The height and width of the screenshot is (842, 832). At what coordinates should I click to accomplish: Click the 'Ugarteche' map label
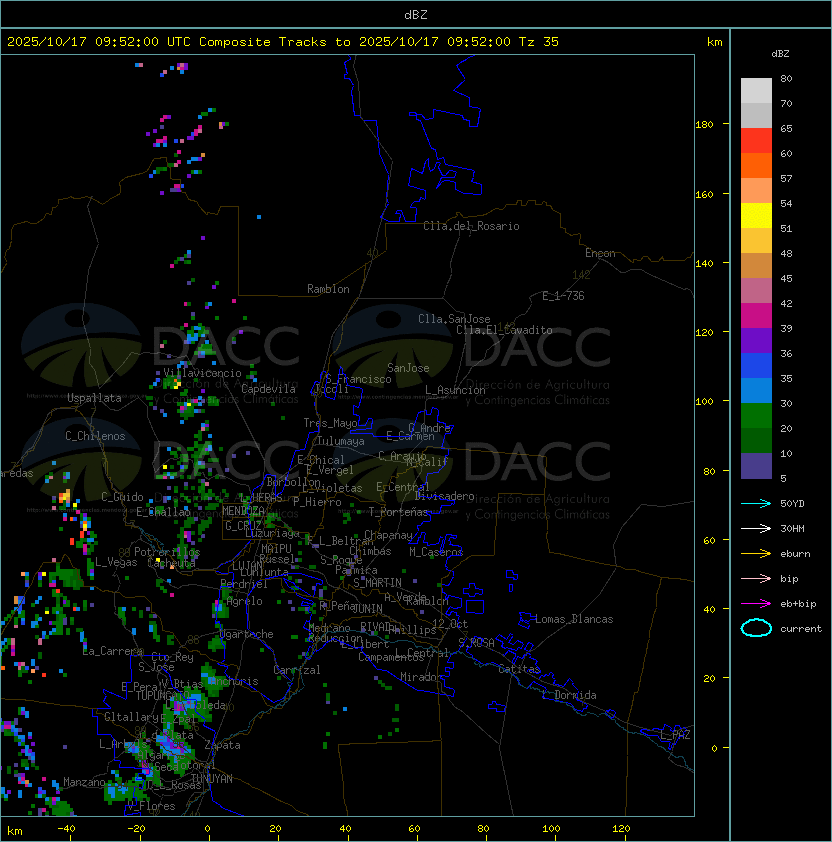246,634
